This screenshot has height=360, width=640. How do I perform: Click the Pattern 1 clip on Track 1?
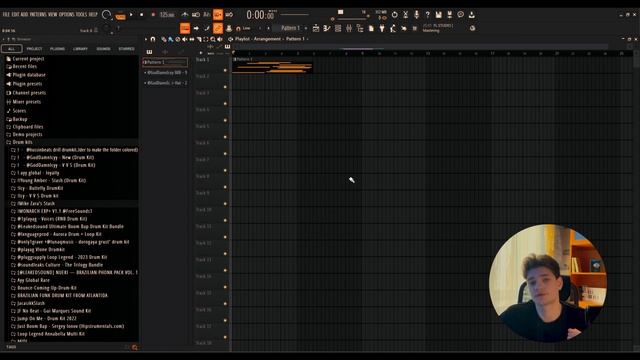click(x=272, y=65)
